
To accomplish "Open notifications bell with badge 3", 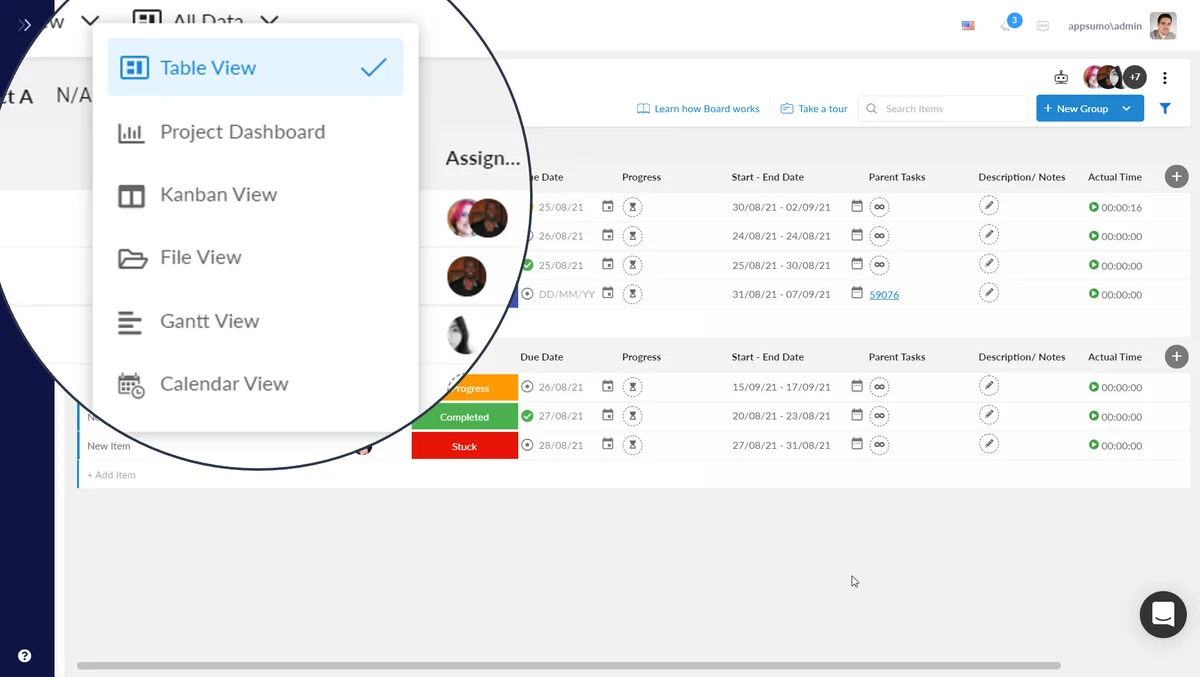I will click(1008, 25).
